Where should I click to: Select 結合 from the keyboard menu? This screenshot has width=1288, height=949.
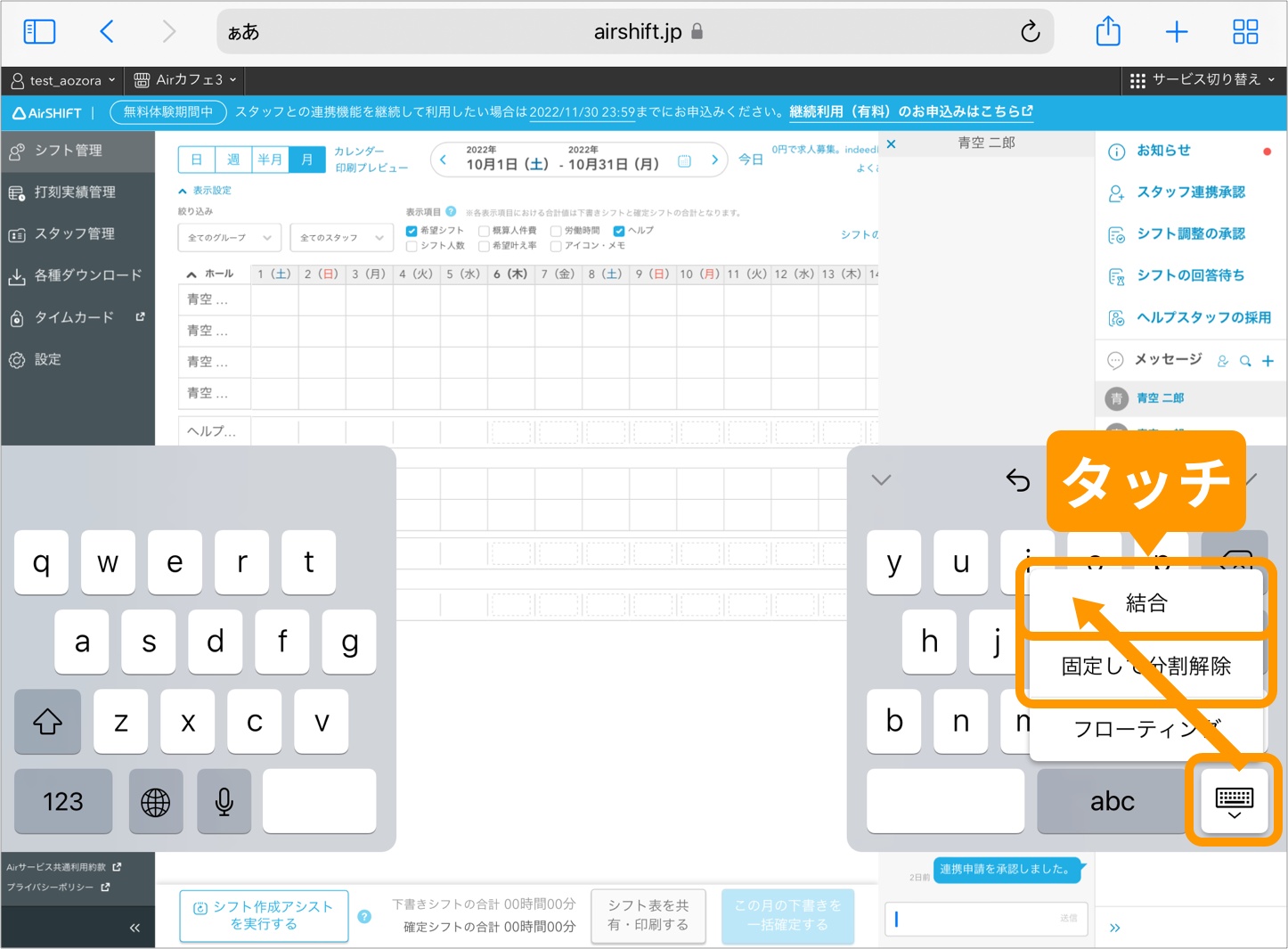[1145, 601]
